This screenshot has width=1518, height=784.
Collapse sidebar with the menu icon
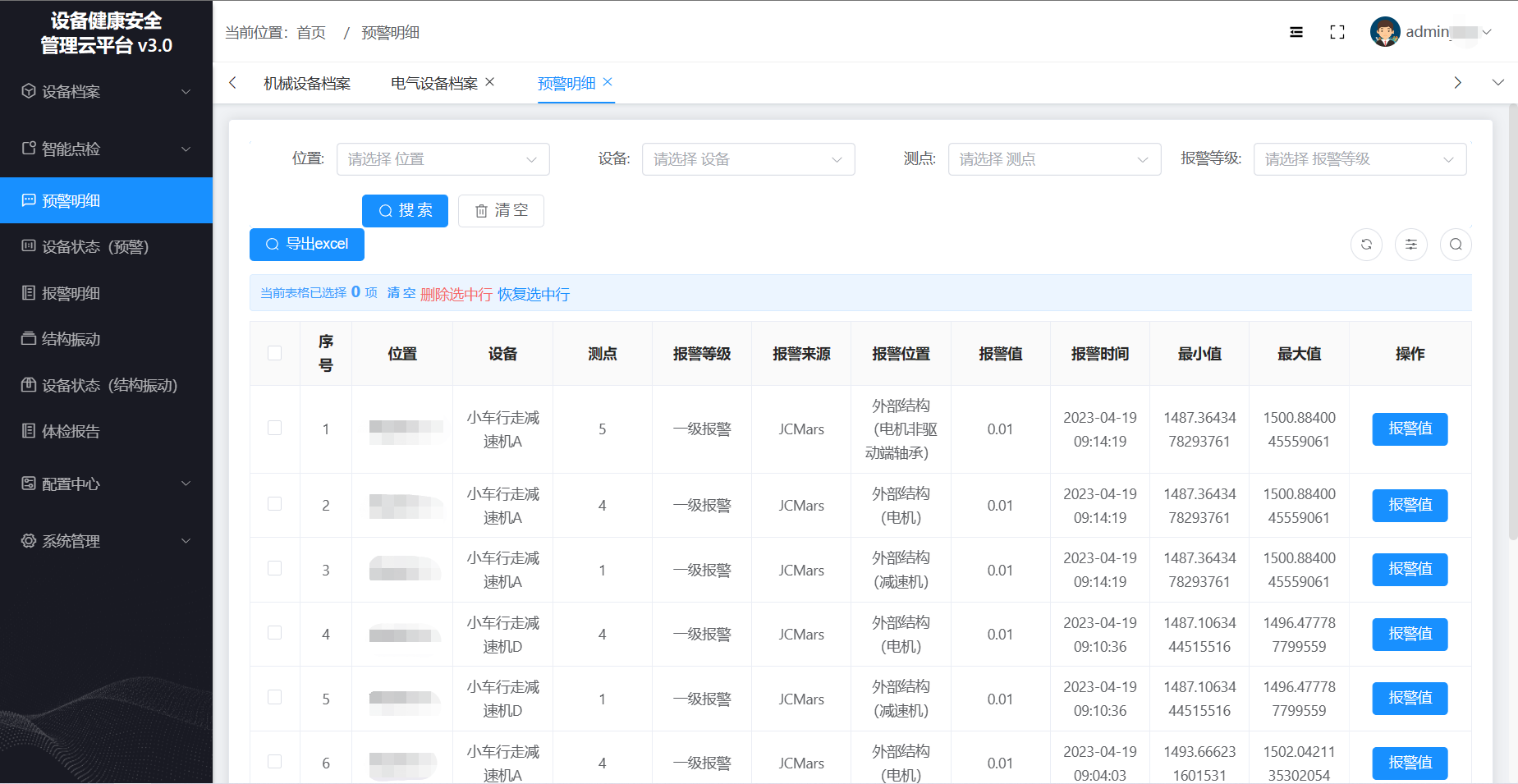click(1296, 32)
